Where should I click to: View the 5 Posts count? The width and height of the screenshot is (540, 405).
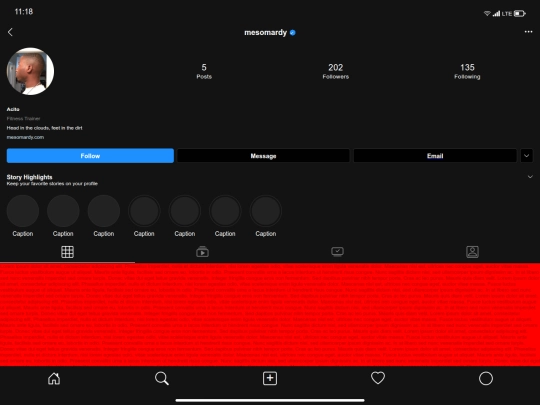click(x=204, y=71)
